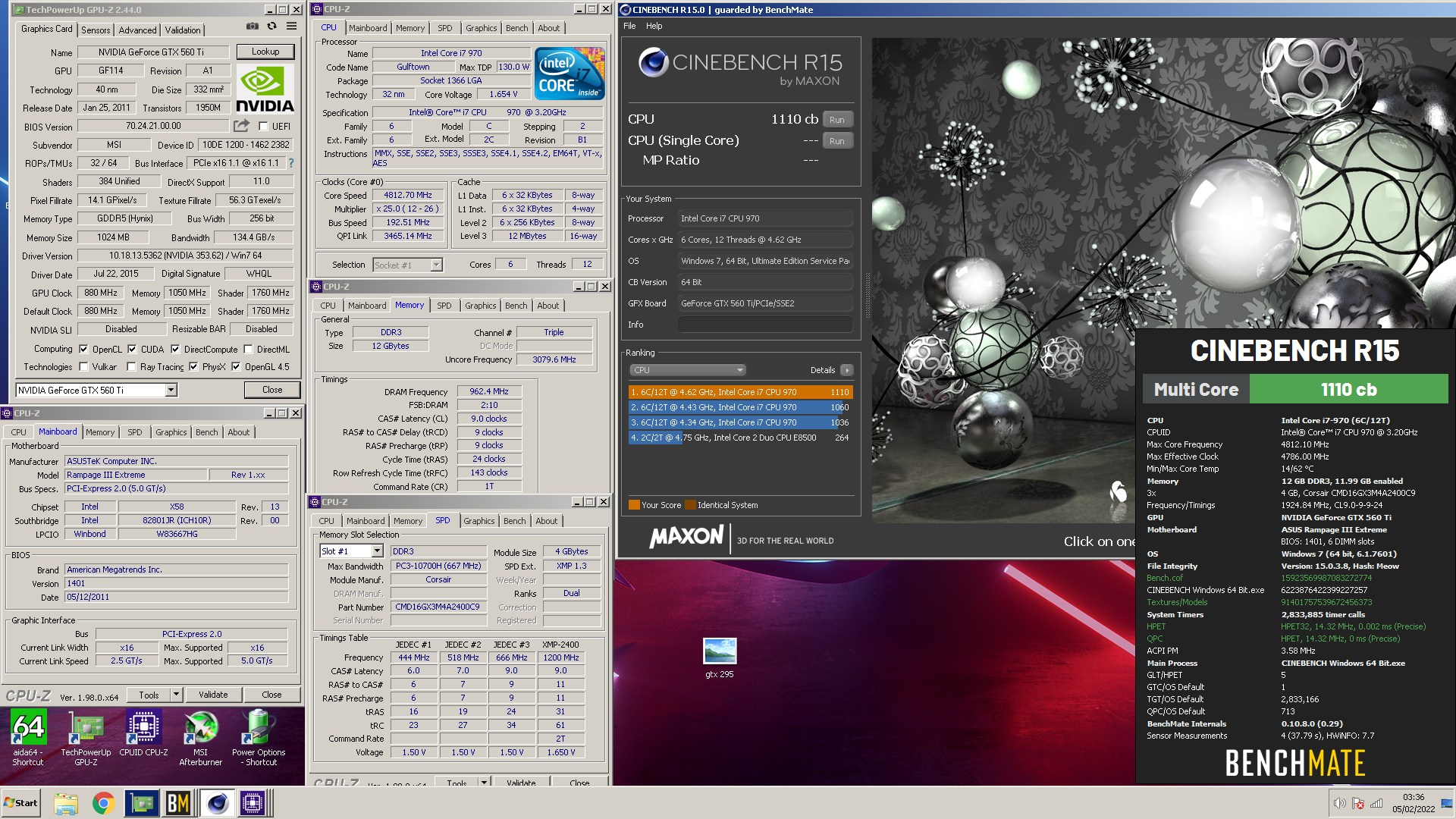Refresh GPU-Z sensor data icon
Viewport: 1456px width, 819px height.
pos(271,27)
